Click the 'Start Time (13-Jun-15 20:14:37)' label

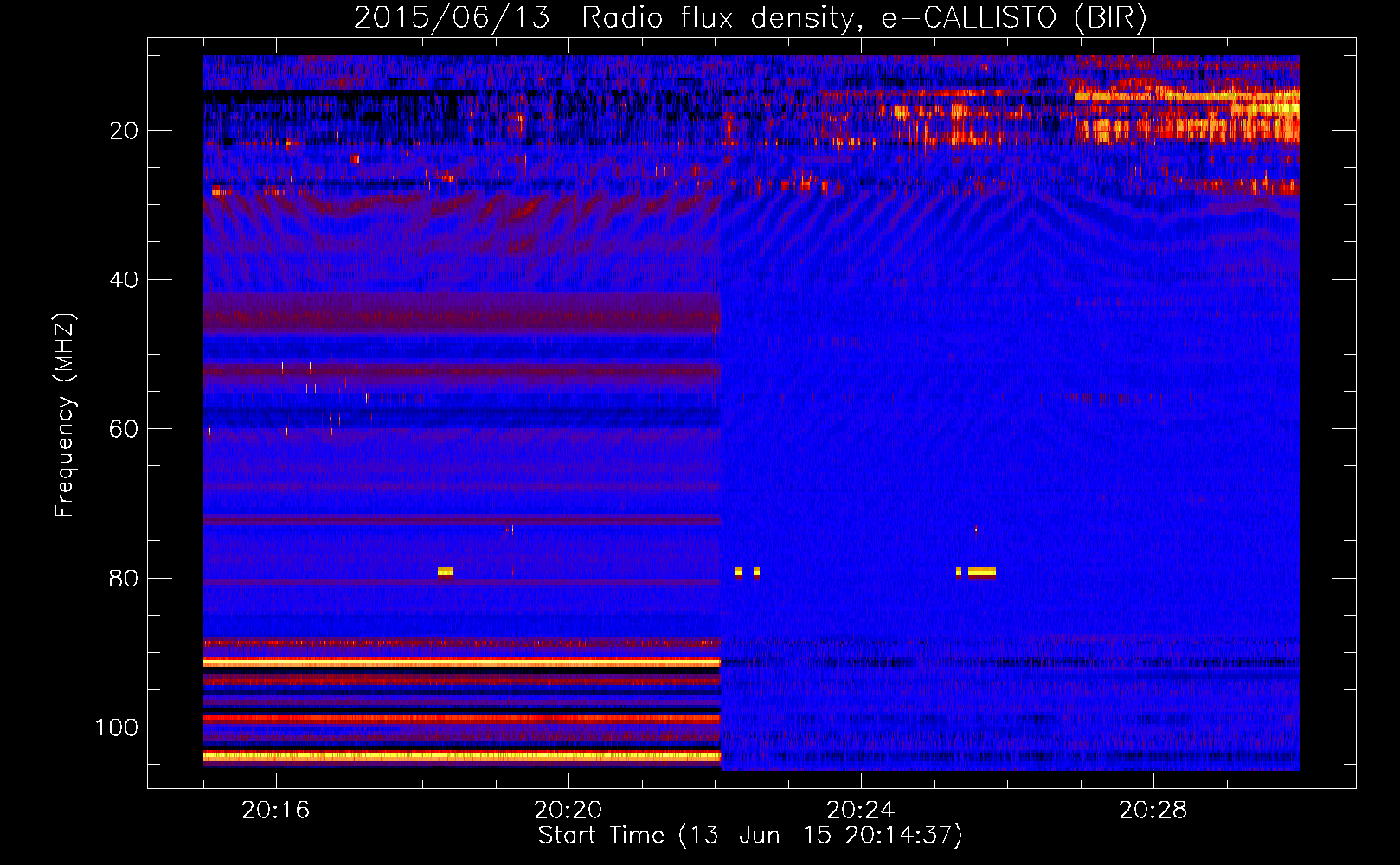[x=750, y=836]
